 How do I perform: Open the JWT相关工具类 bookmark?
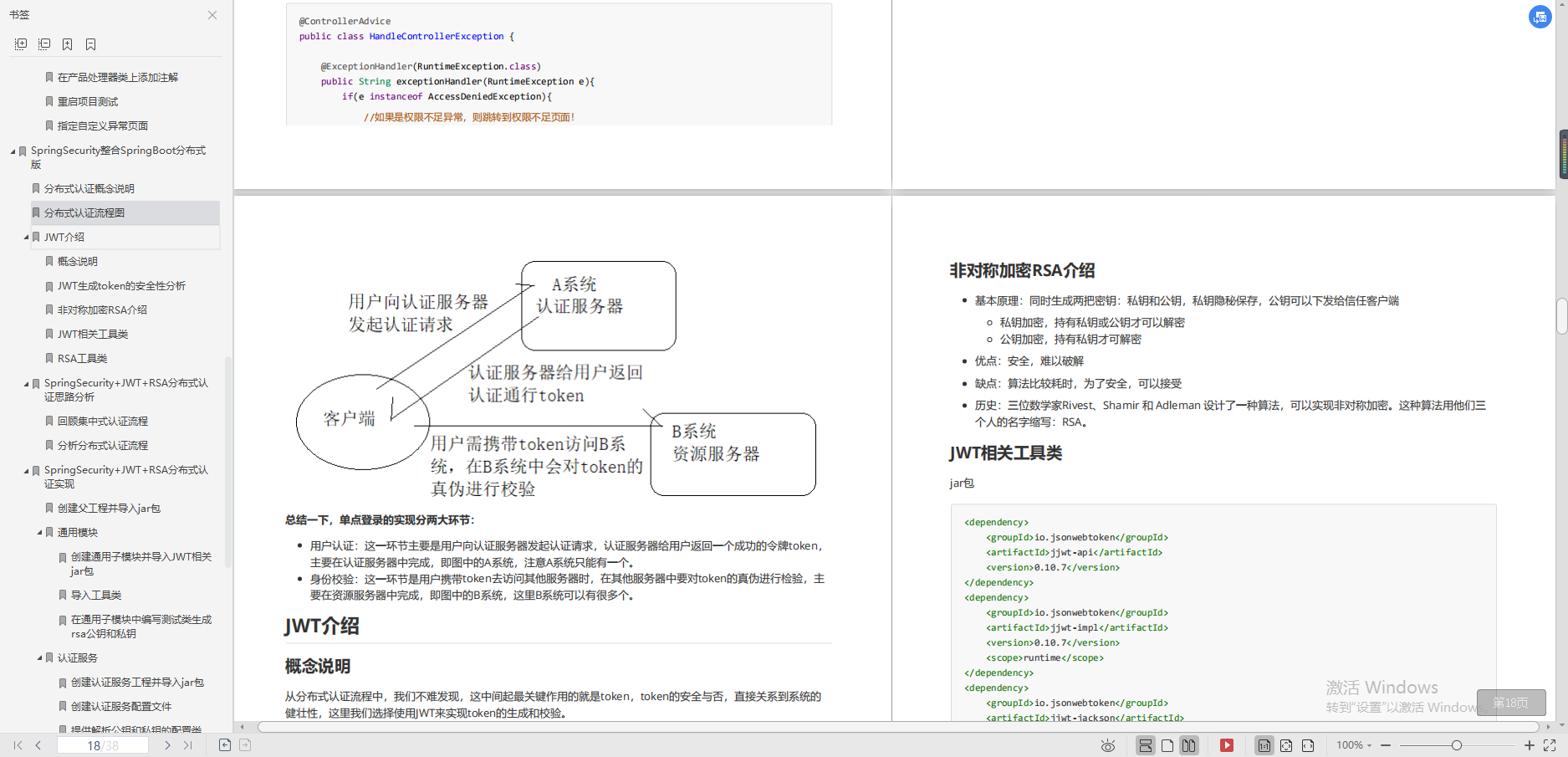(92, 334)
